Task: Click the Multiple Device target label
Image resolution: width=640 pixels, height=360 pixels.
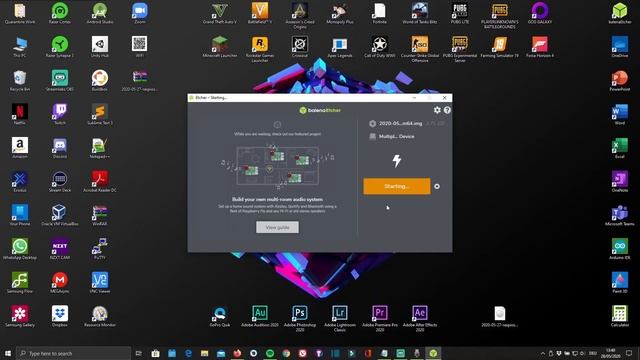Action: (x=396, y=136)
